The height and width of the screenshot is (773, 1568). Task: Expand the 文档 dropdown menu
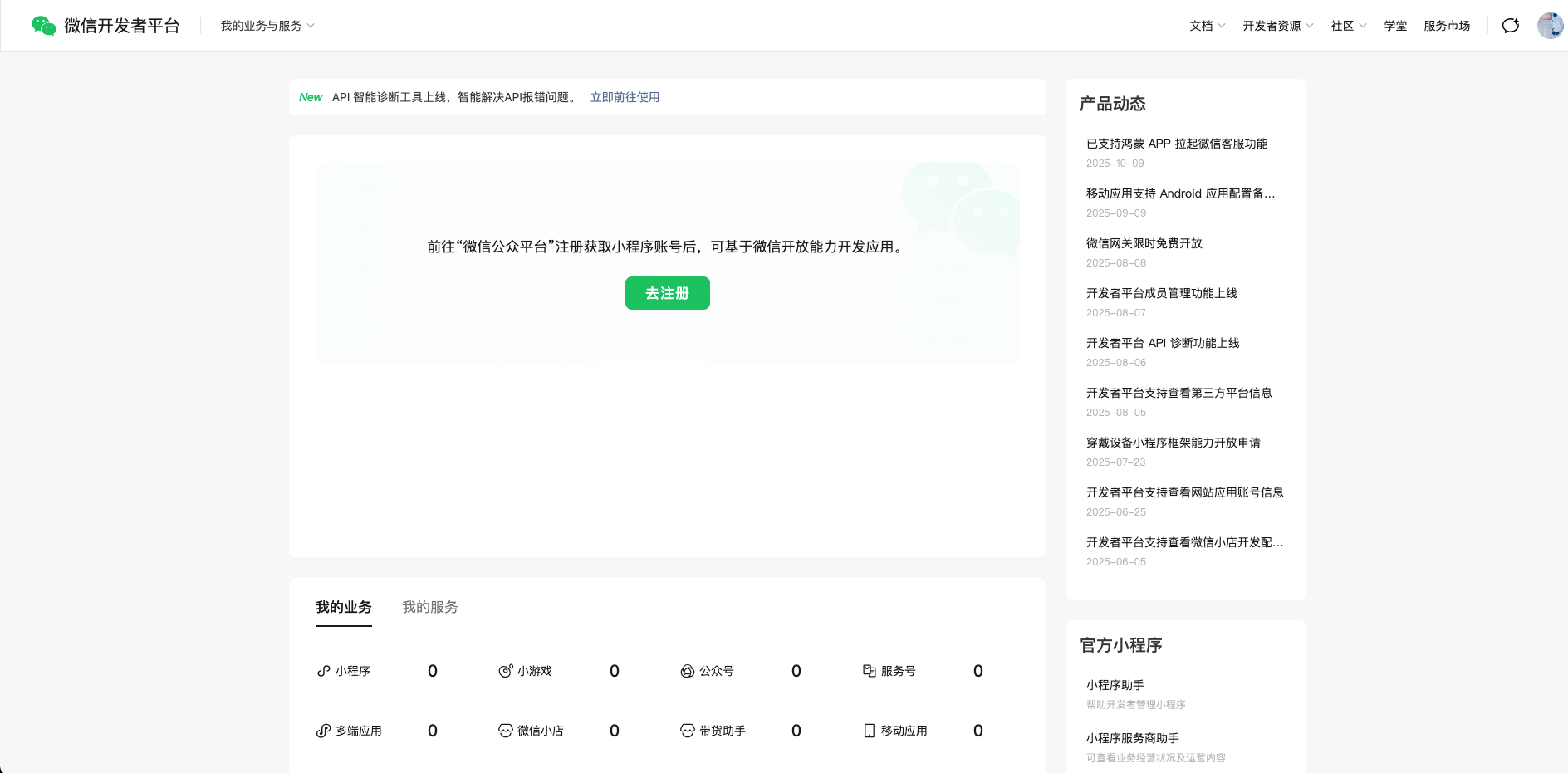click(x=1208, y=26)
